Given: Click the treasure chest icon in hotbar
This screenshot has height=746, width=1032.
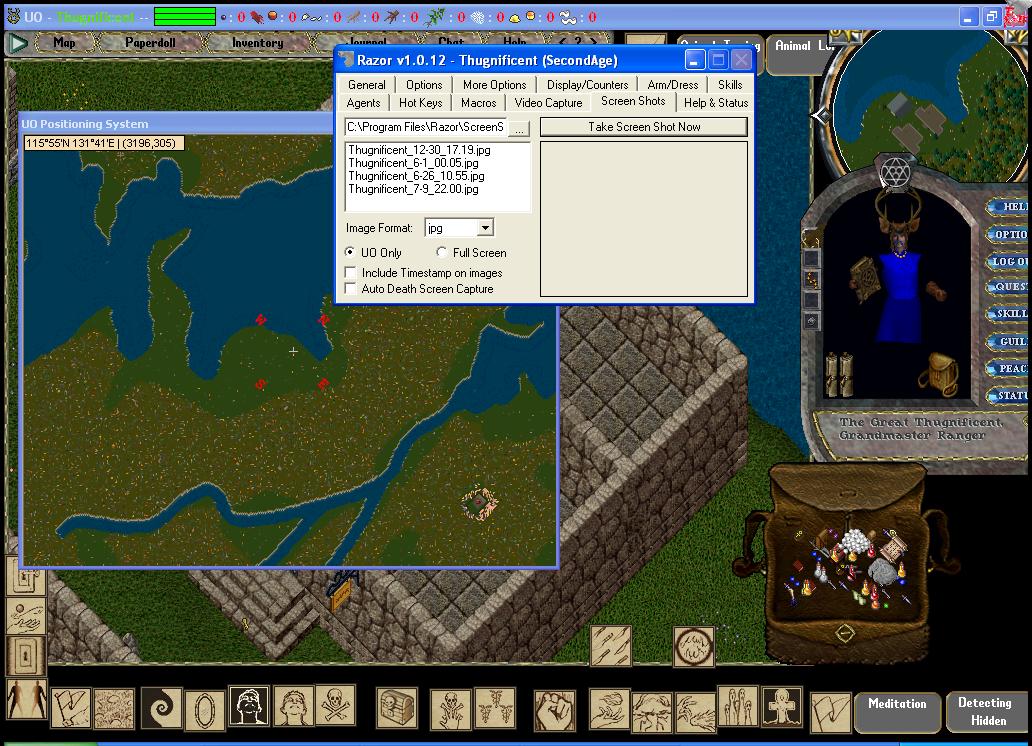Looking at the screenshot, I should [397, 708].
